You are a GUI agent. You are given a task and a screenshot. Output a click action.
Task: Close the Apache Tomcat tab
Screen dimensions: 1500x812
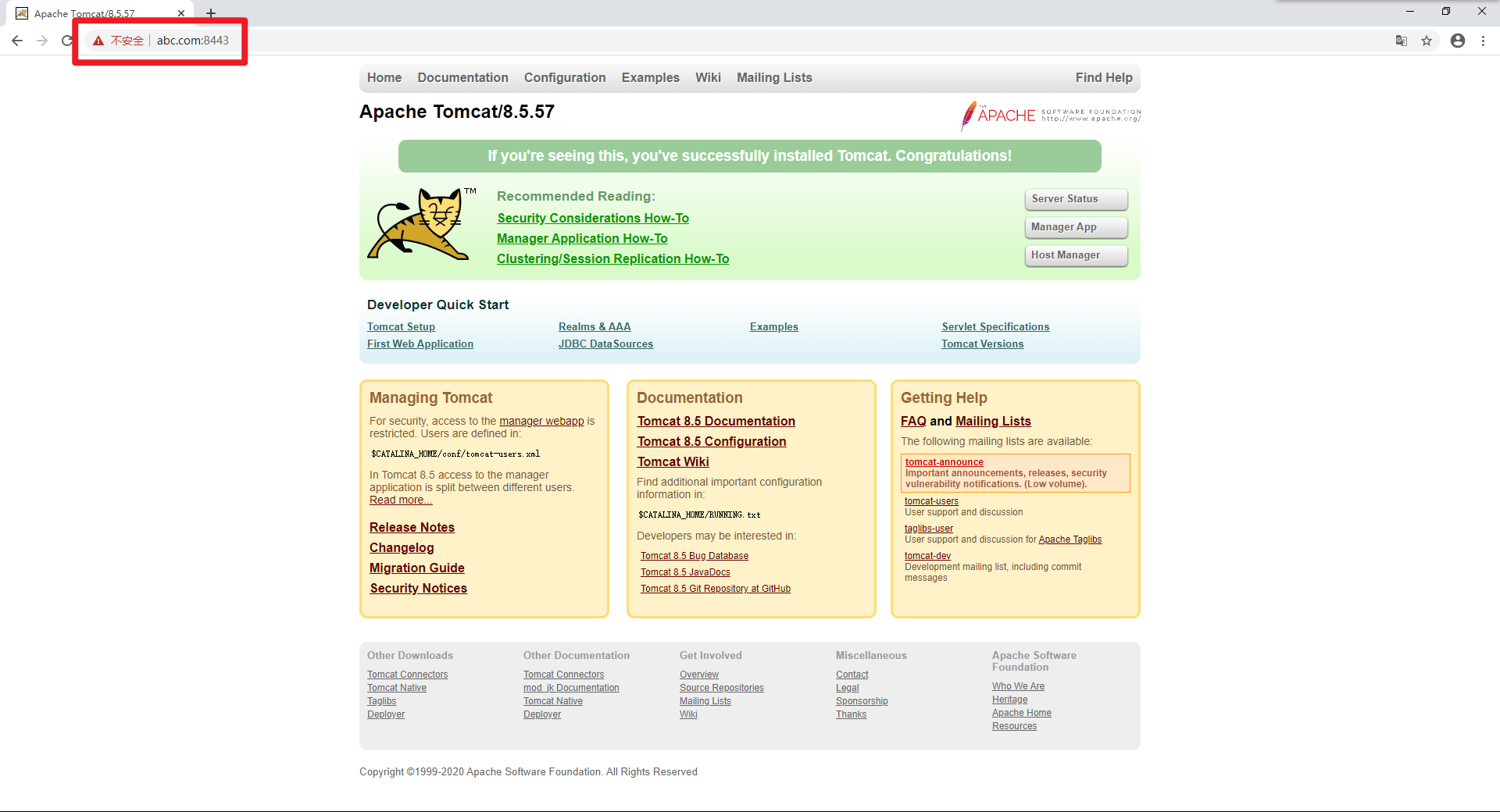point(181,13)
